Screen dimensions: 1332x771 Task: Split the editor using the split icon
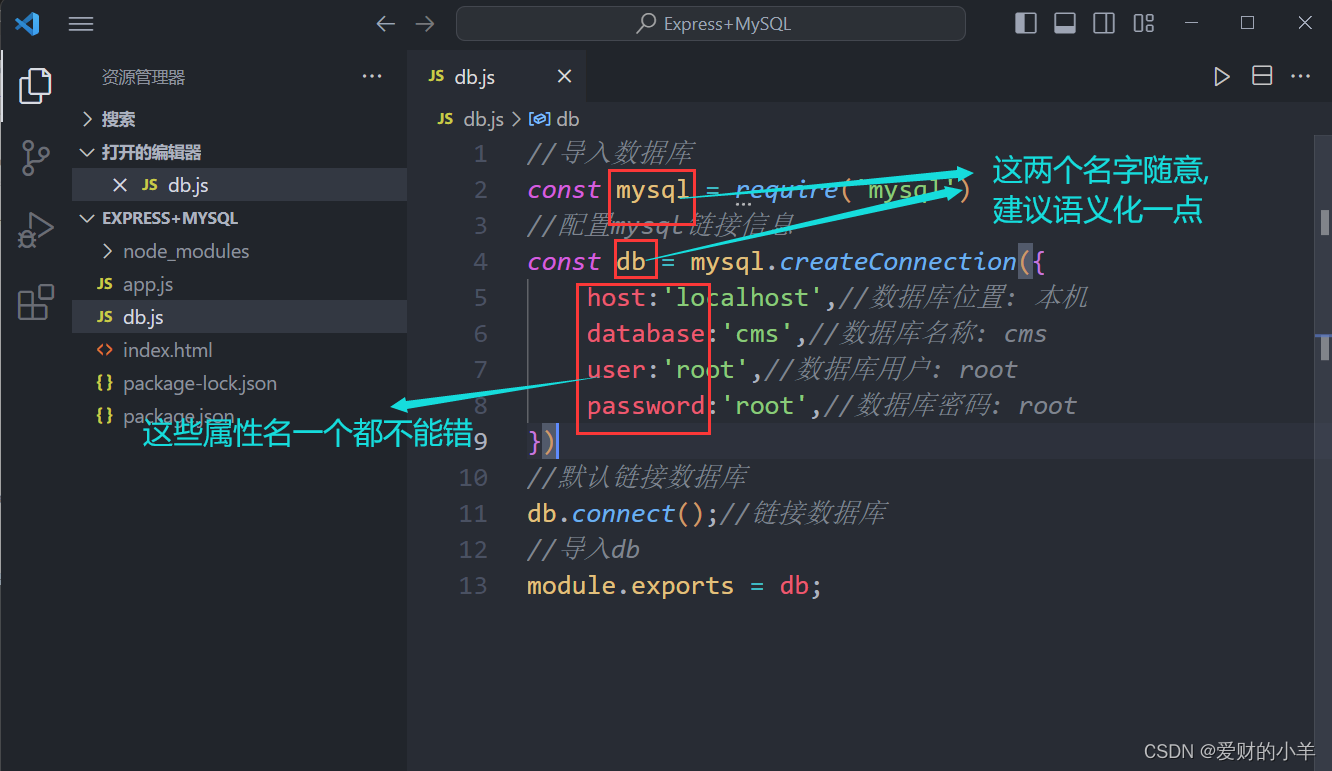click(x=1261, y=75)
